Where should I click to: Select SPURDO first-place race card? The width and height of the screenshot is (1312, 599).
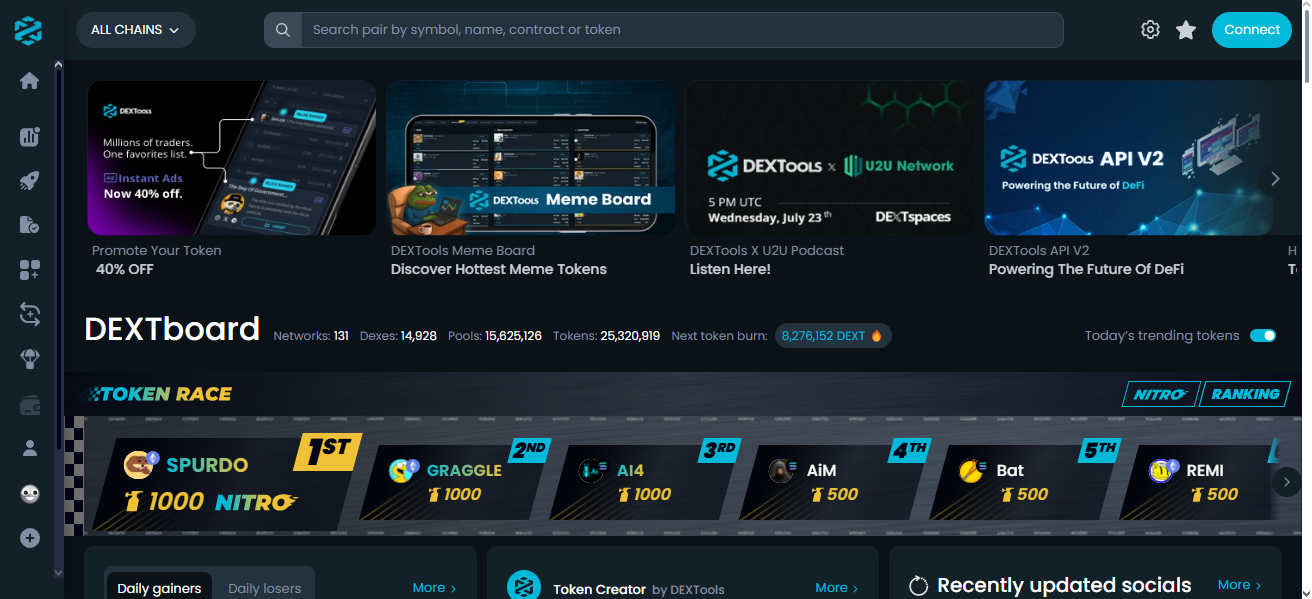pos(225,483)
